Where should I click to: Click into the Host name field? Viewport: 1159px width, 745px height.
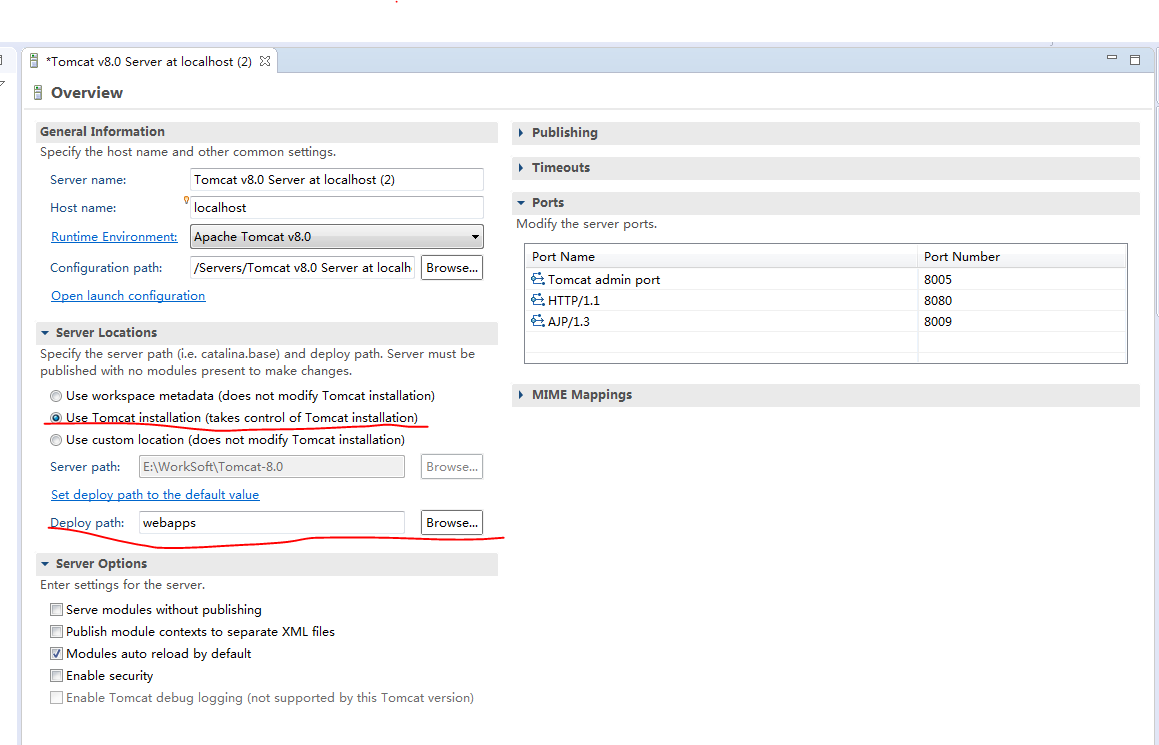coord(337,208)
